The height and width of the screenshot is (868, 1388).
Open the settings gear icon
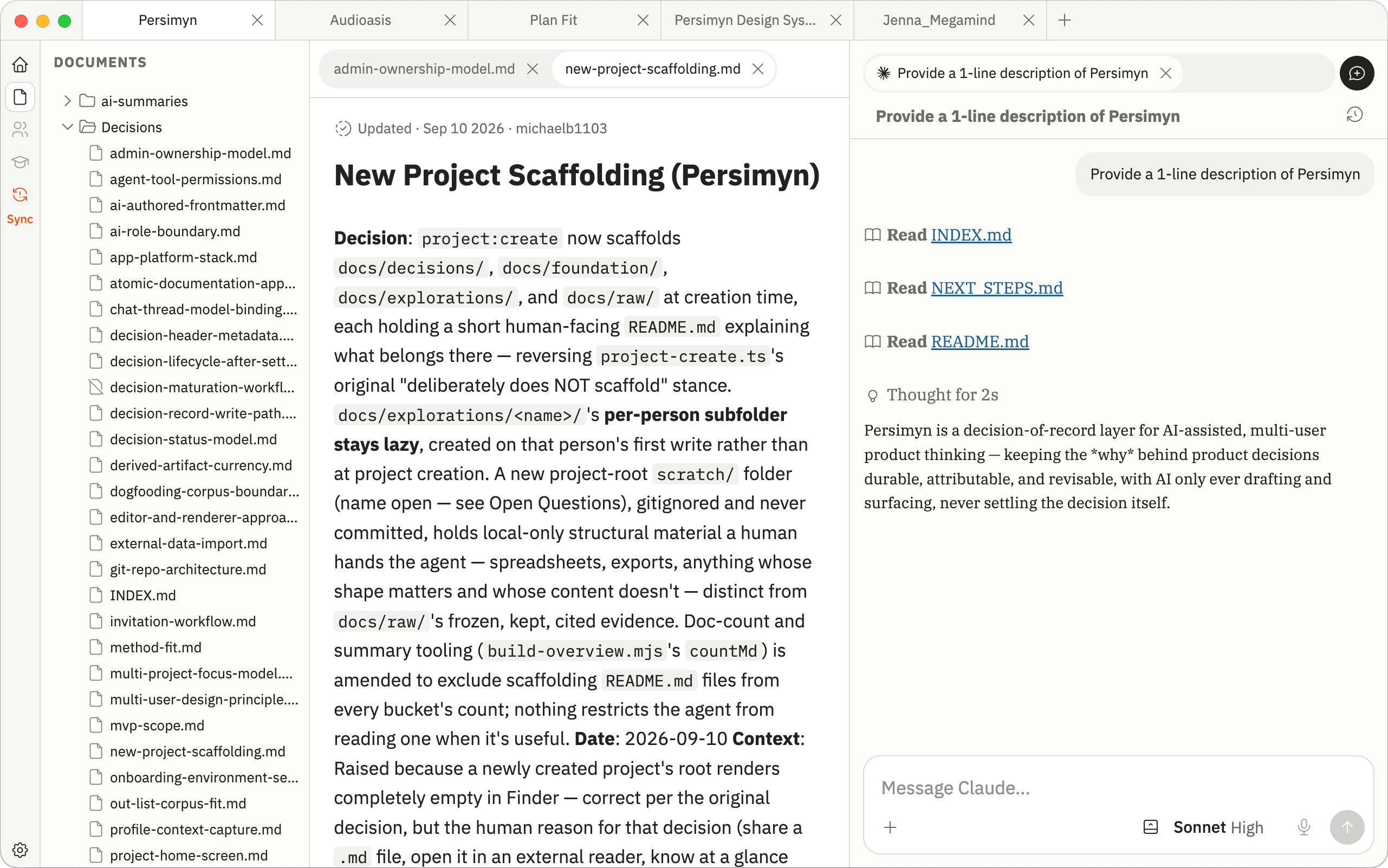tap(20, 850)
